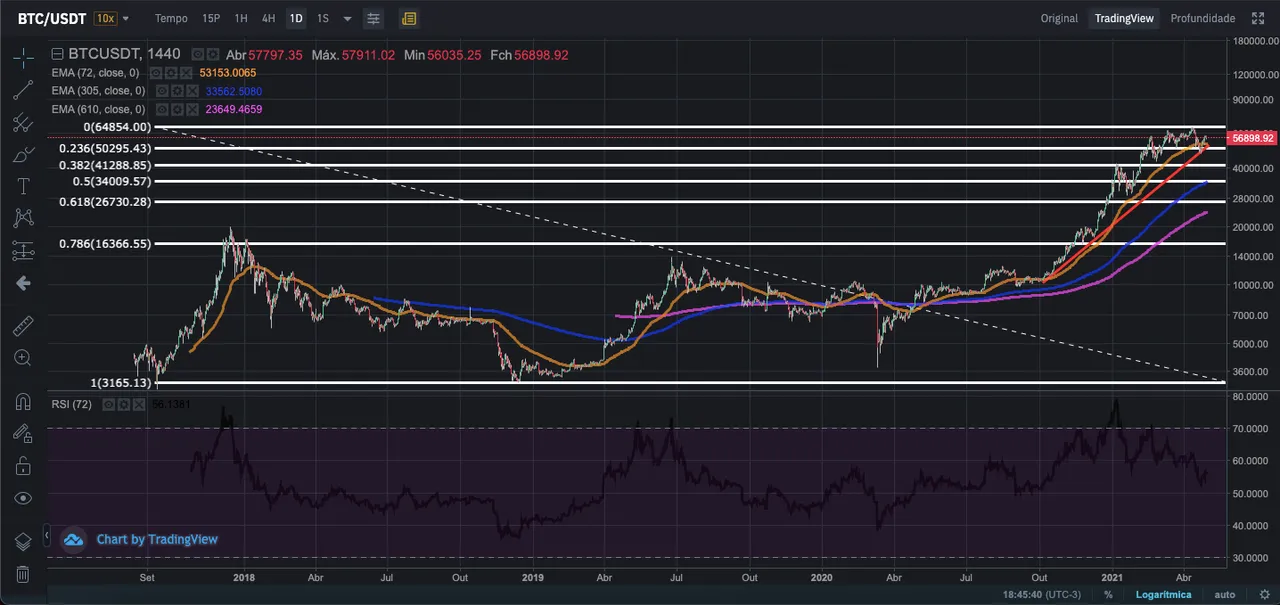Open RSI 72 settings gear
The height and width of the screenshot is (605, 1280).
(125, 404)
